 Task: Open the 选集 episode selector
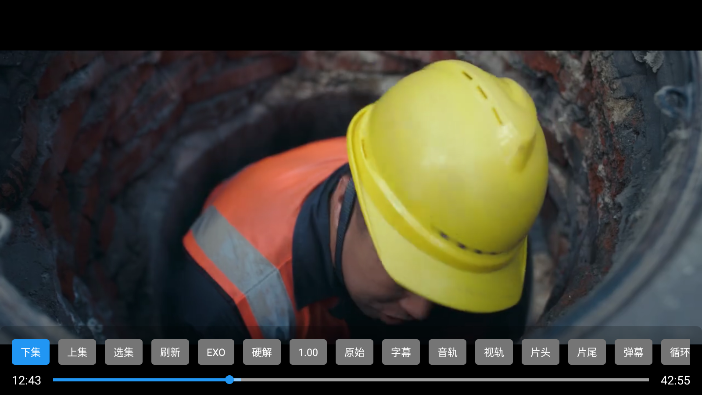coord(124,352)
